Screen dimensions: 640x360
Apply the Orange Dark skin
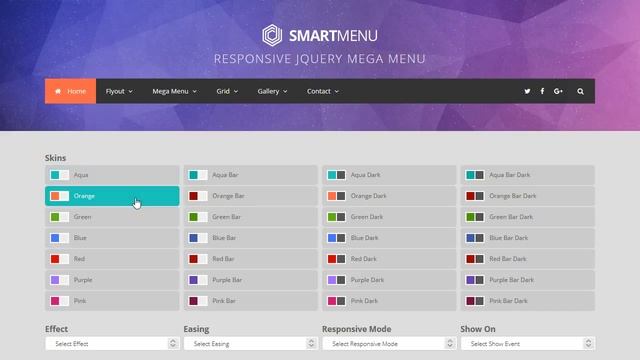click(389, 196)
